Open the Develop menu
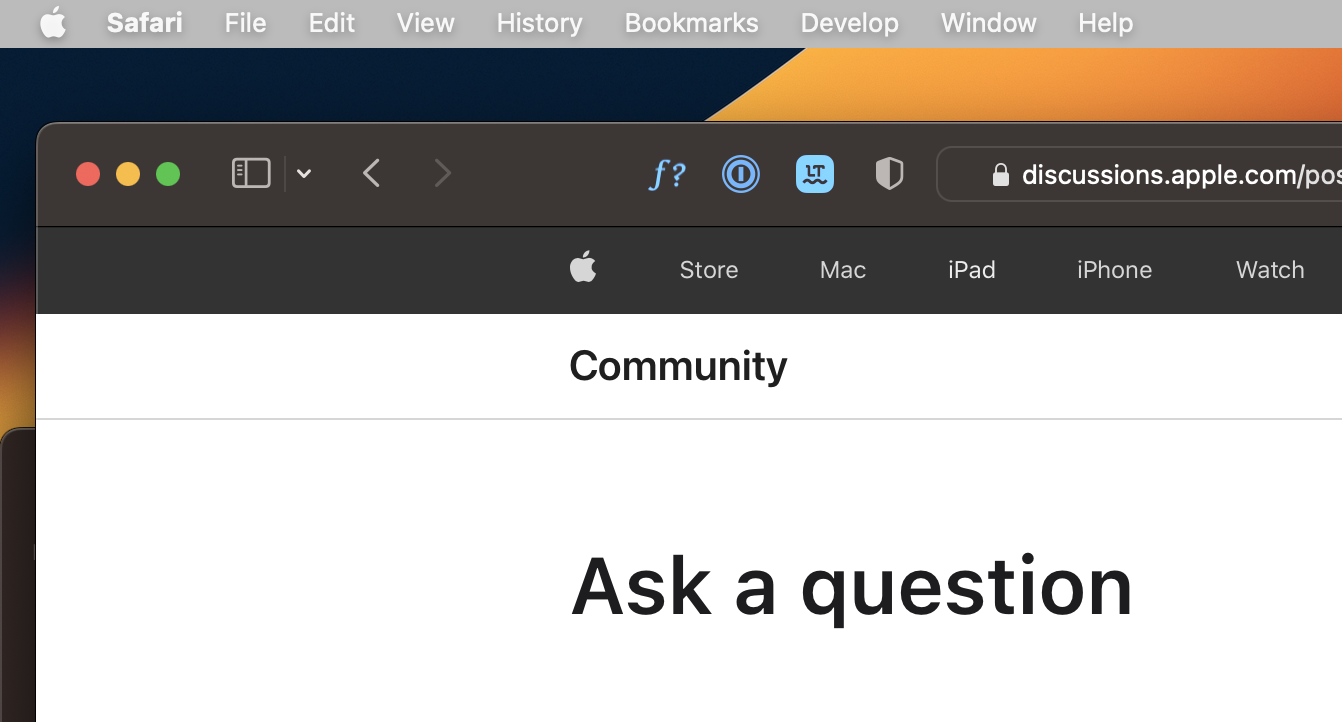Image resolution: width=1342 pixels, height=722 pixels. 849,23
